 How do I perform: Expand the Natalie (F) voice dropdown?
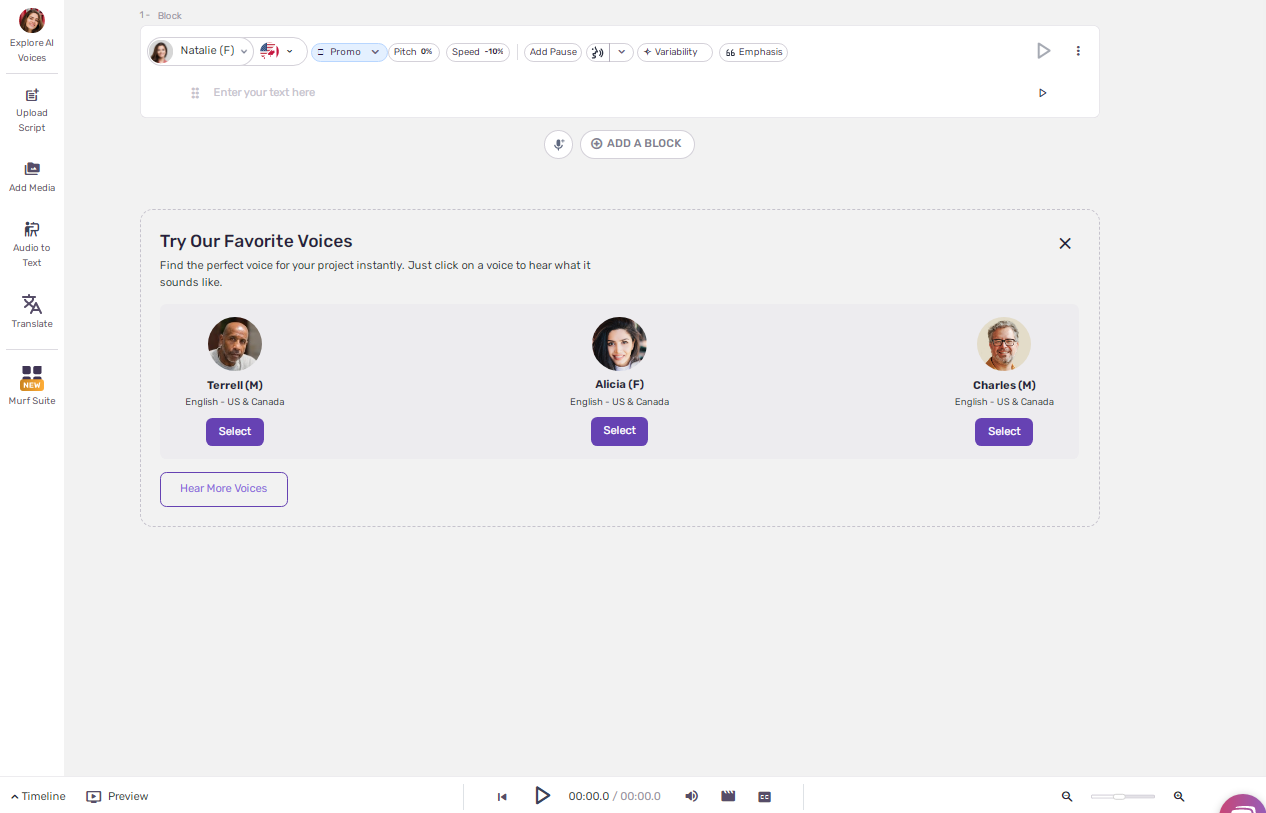(201, 51)
